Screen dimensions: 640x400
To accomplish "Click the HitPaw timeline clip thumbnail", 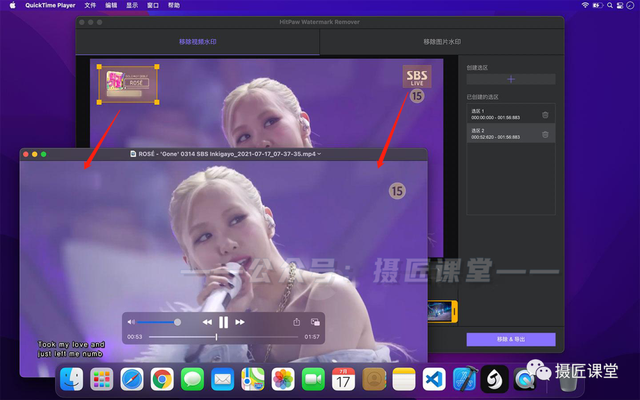I will click(442, 311).
